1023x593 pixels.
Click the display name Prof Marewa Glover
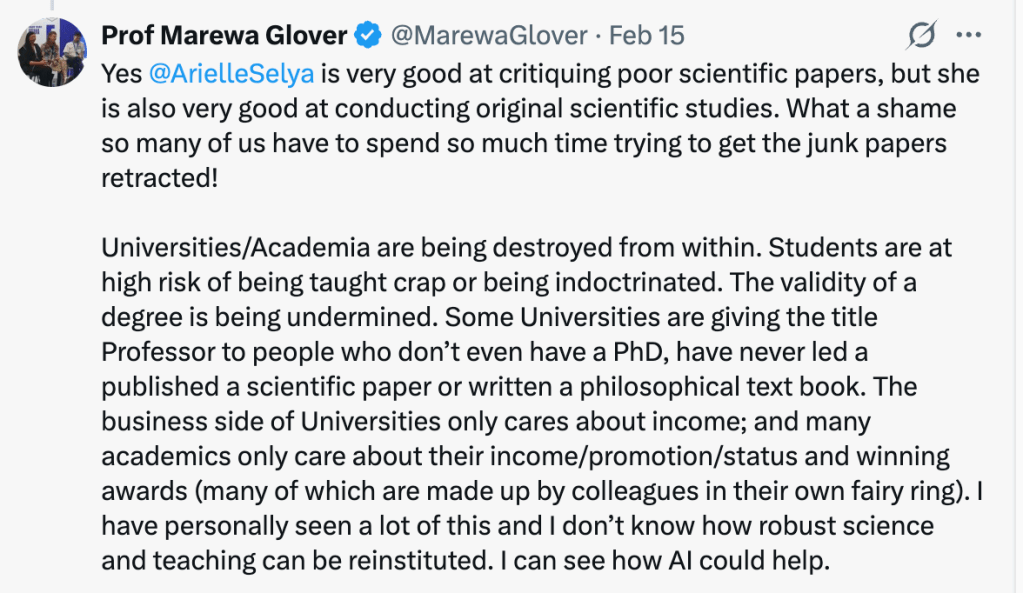(223, 36)
